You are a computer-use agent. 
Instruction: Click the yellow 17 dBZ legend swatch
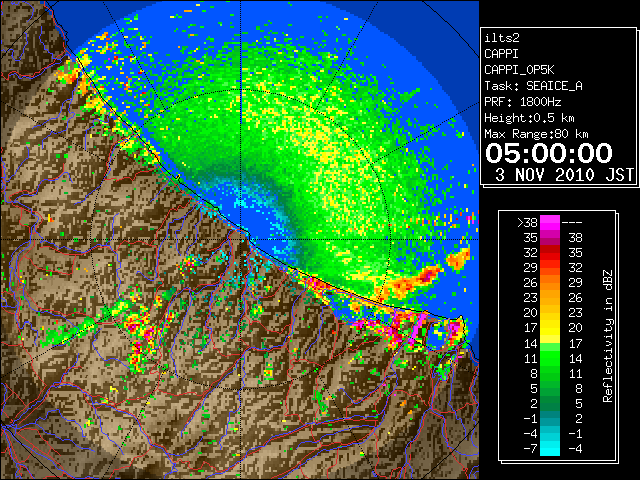coord(550,328)
